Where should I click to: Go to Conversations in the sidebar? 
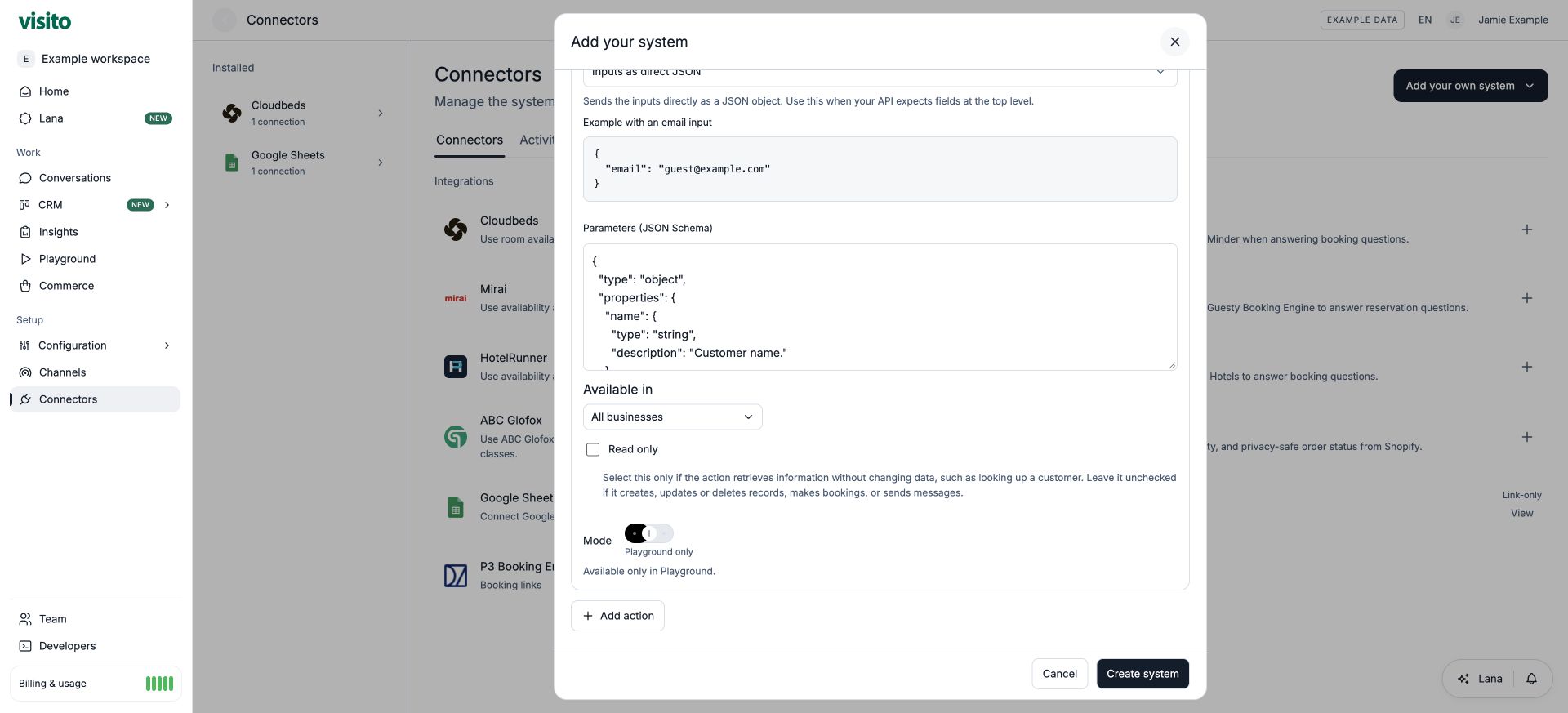click(95, 178)
